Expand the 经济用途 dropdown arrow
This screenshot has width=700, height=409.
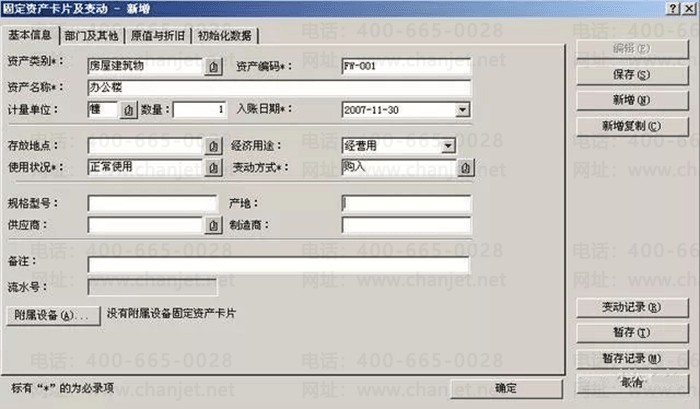click(448, 146)
